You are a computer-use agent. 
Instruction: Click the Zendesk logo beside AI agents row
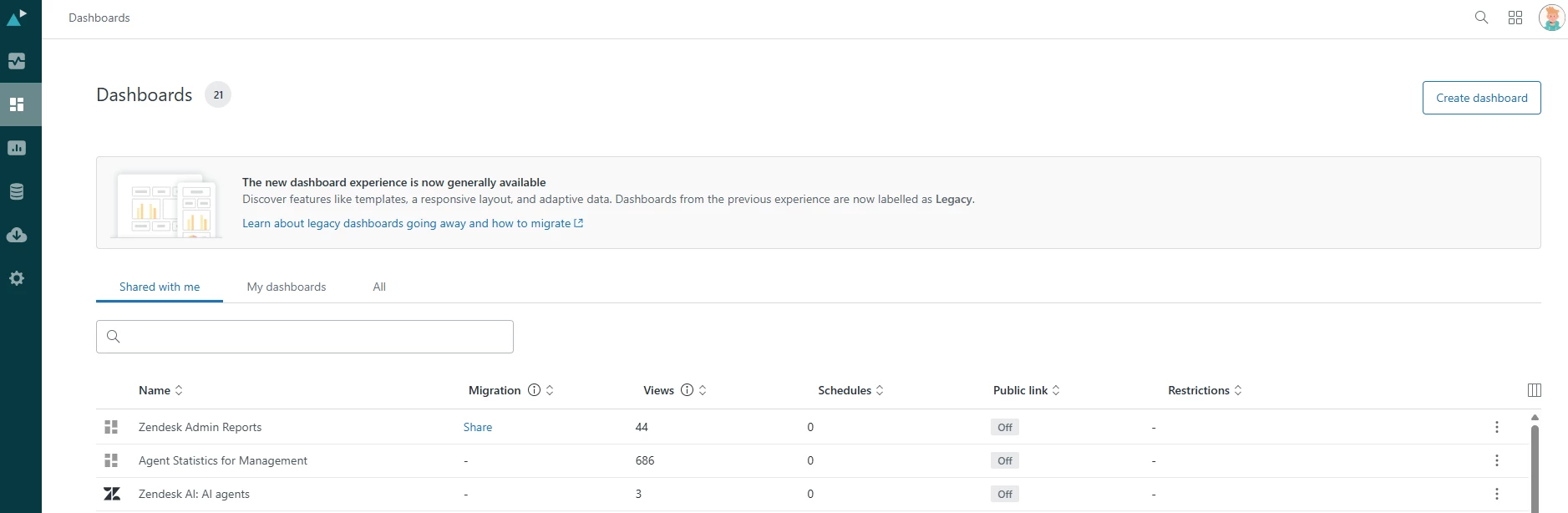pyautogui.click(x=112, y=494)
